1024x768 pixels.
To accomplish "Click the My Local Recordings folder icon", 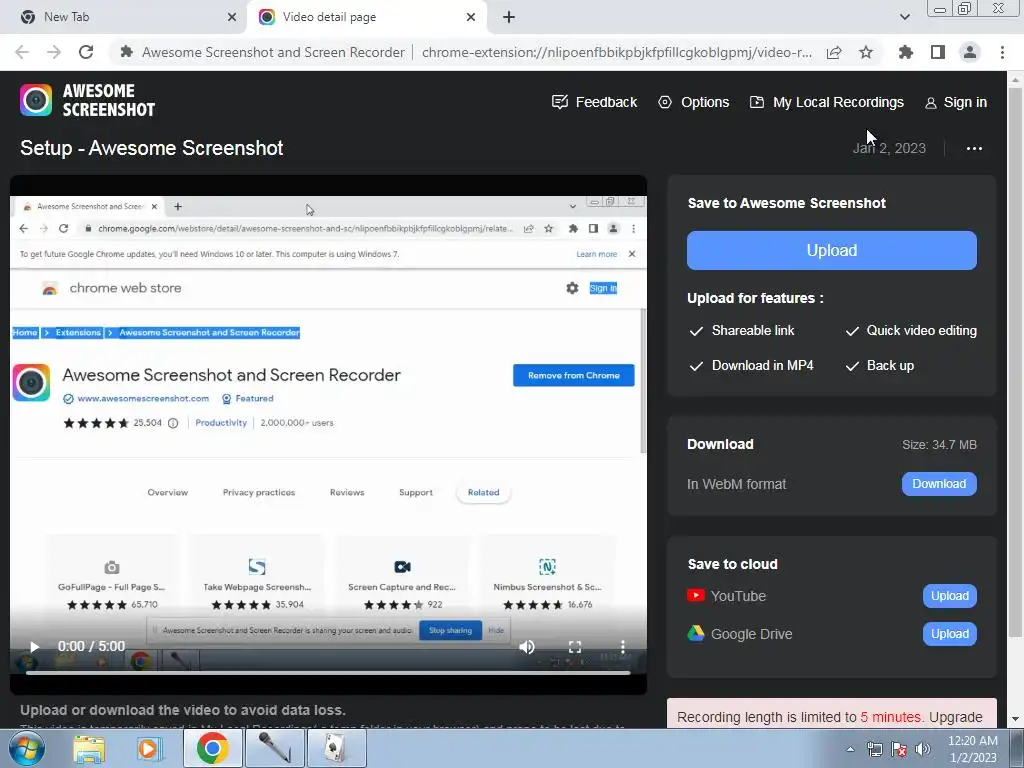I will click(756, 102).
